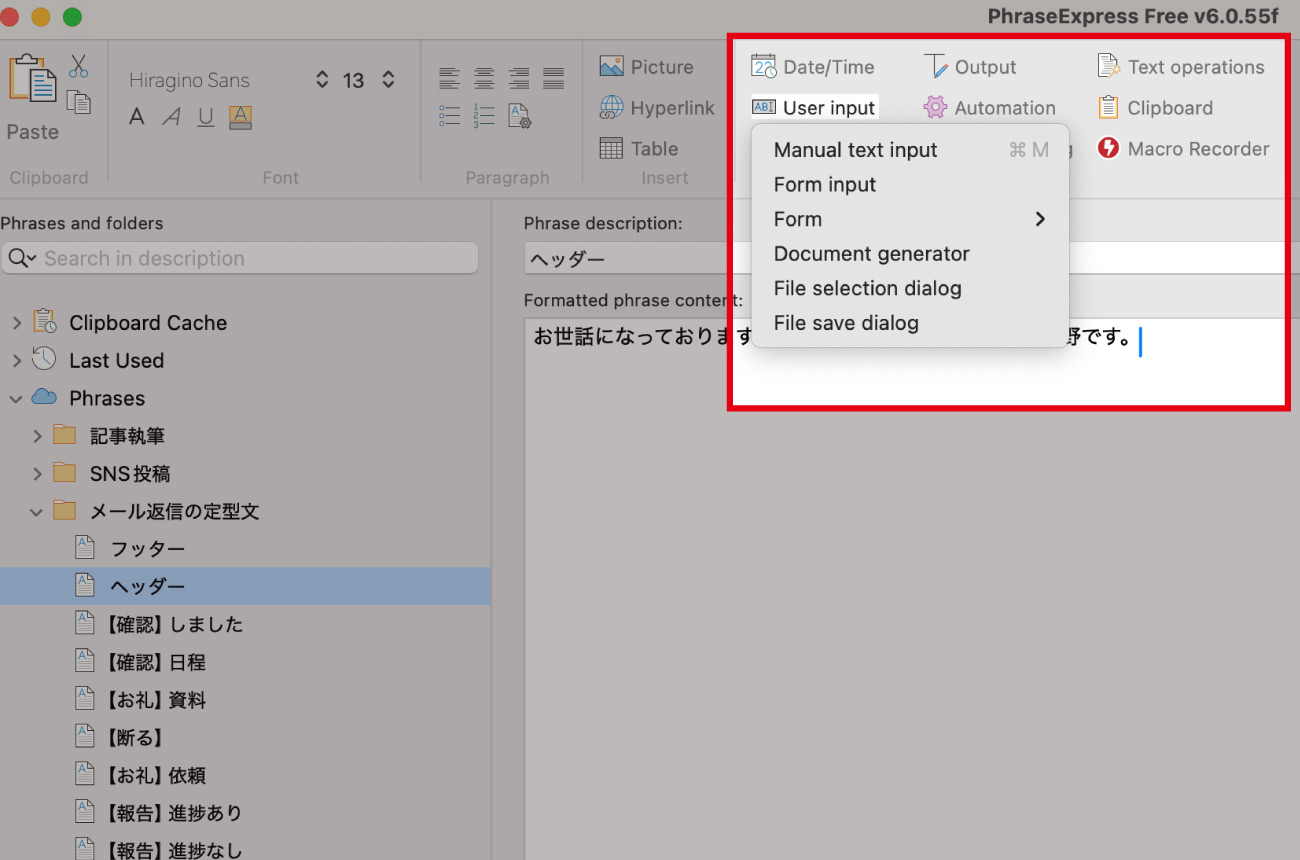Open the Clipboard macro menu
1300x860 pixels.
[1155, 108]
